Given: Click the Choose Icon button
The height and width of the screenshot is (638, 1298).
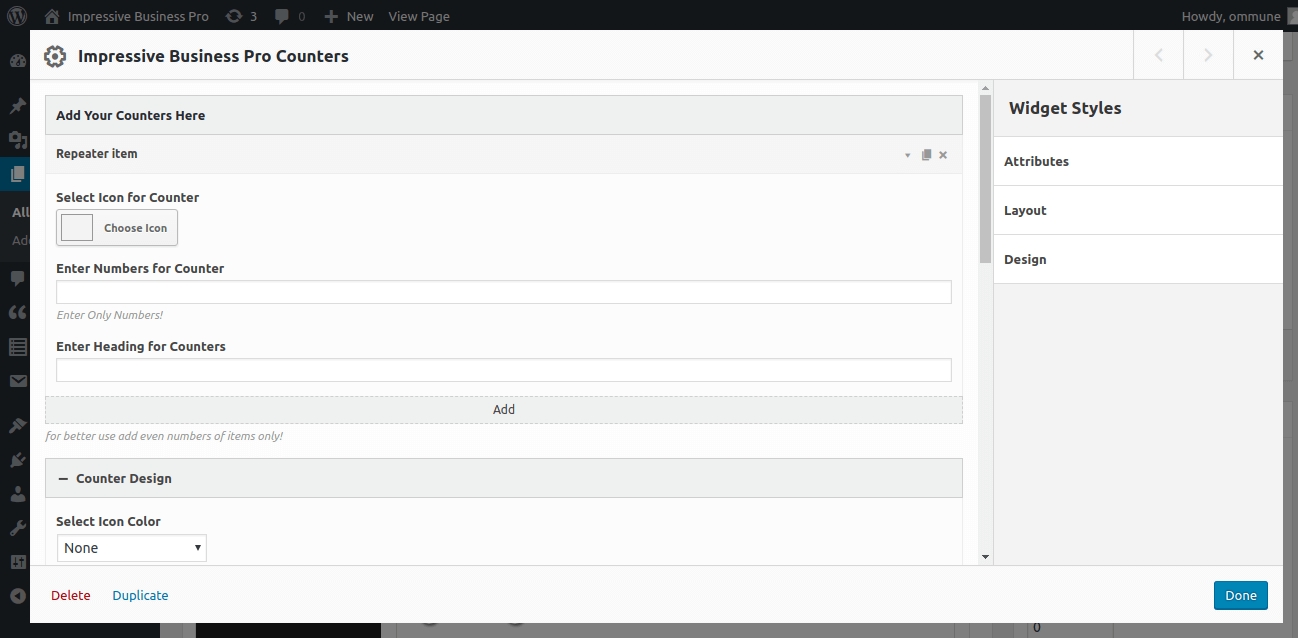Looking at the screenshot, I should [x=117, y=228].
